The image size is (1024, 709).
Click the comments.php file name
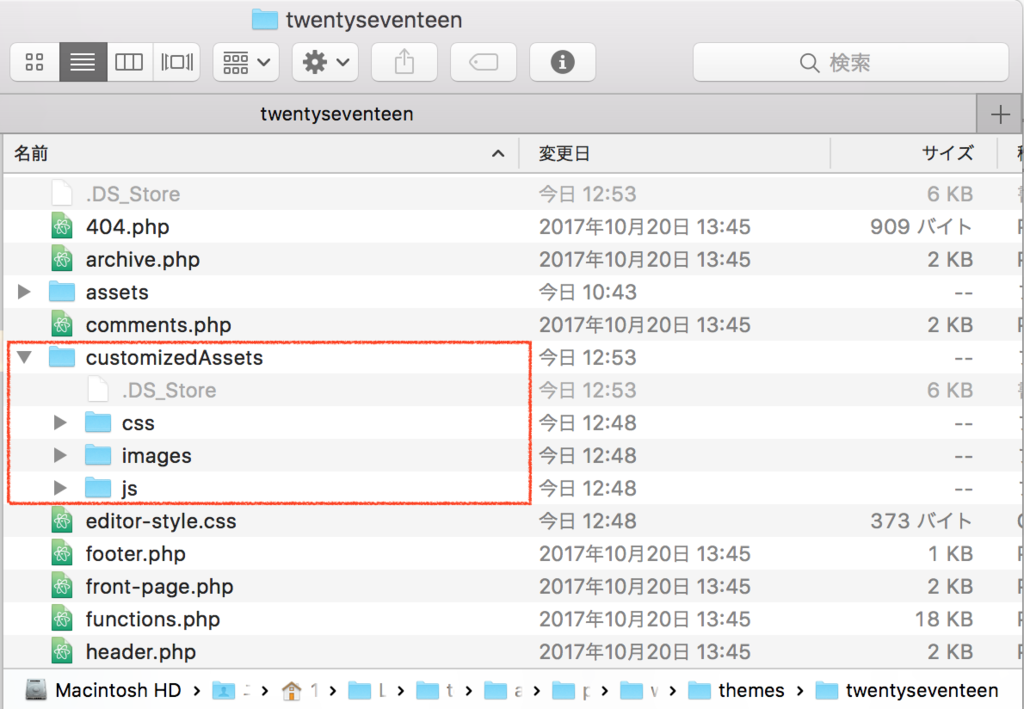[158, 325]
